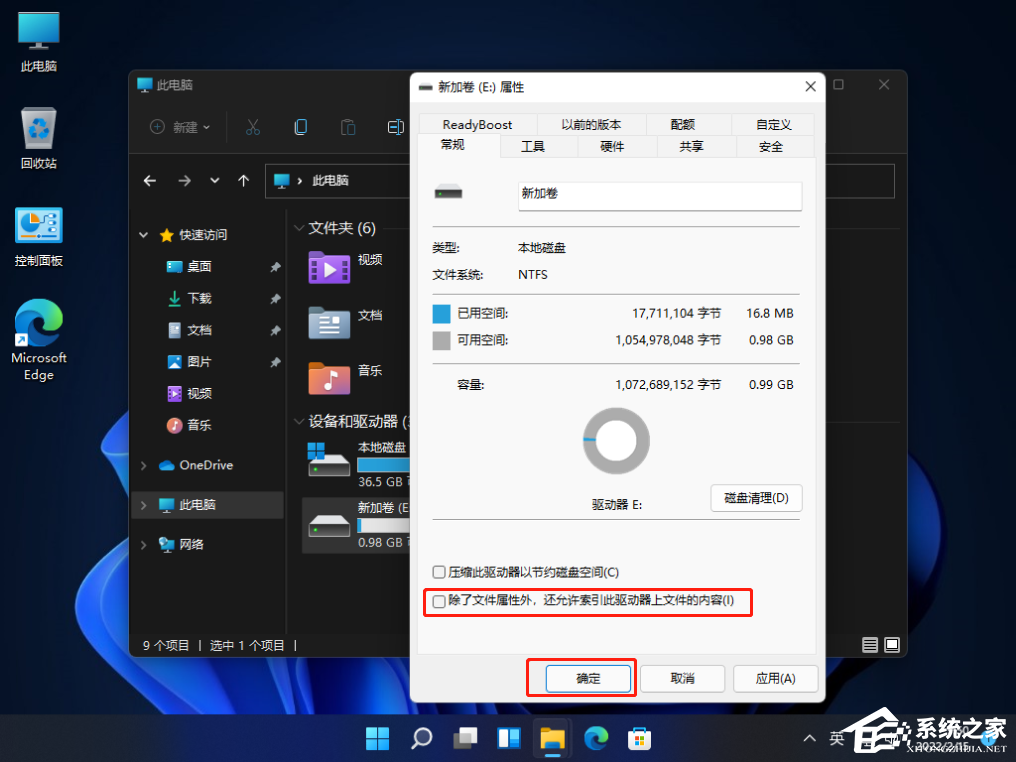
Task: Click the Copy icon in Explorer toolbar
Action: (x=301, y=127)
